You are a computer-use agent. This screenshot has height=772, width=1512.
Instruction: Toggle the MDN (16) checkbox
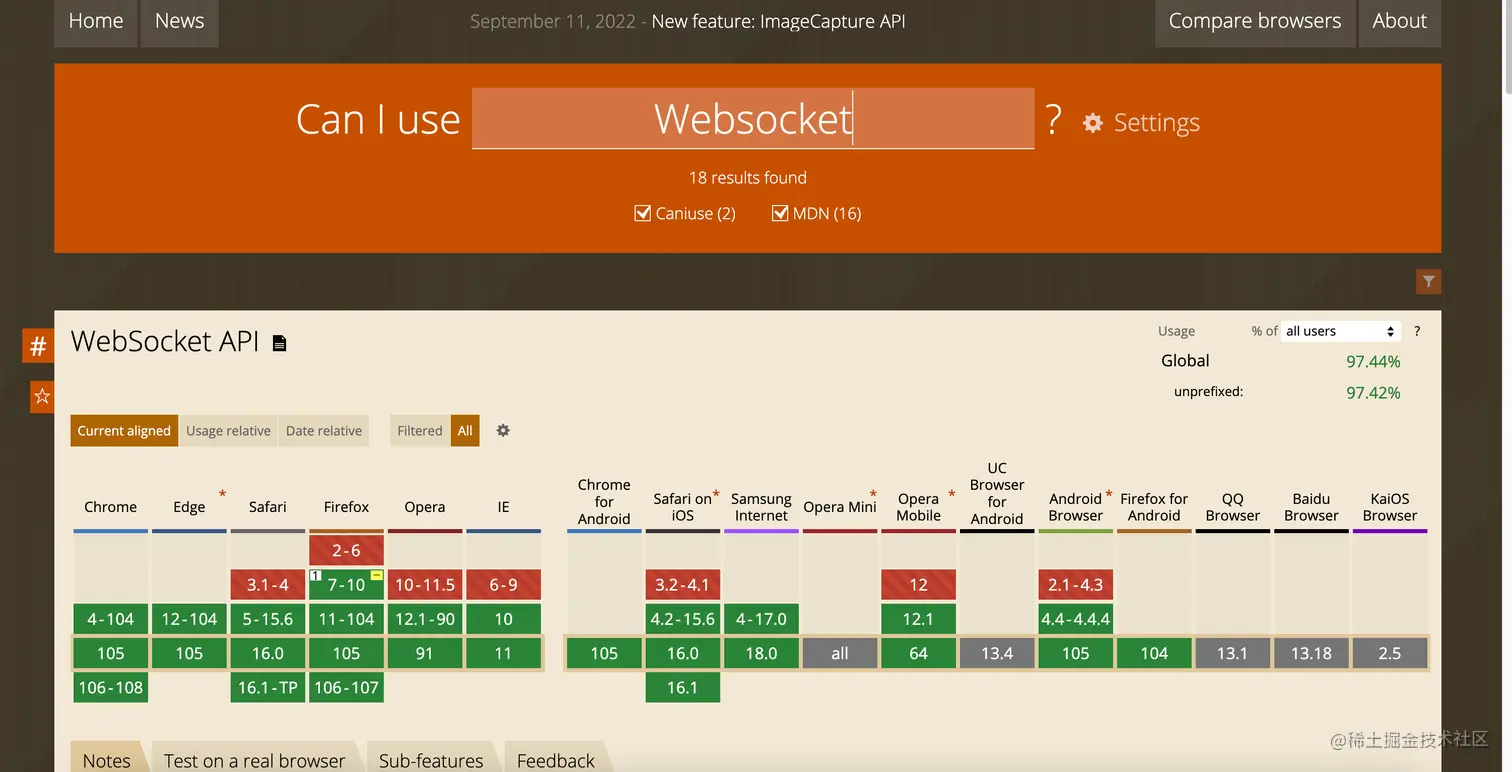pyautogui.click(x=780, y=213)
